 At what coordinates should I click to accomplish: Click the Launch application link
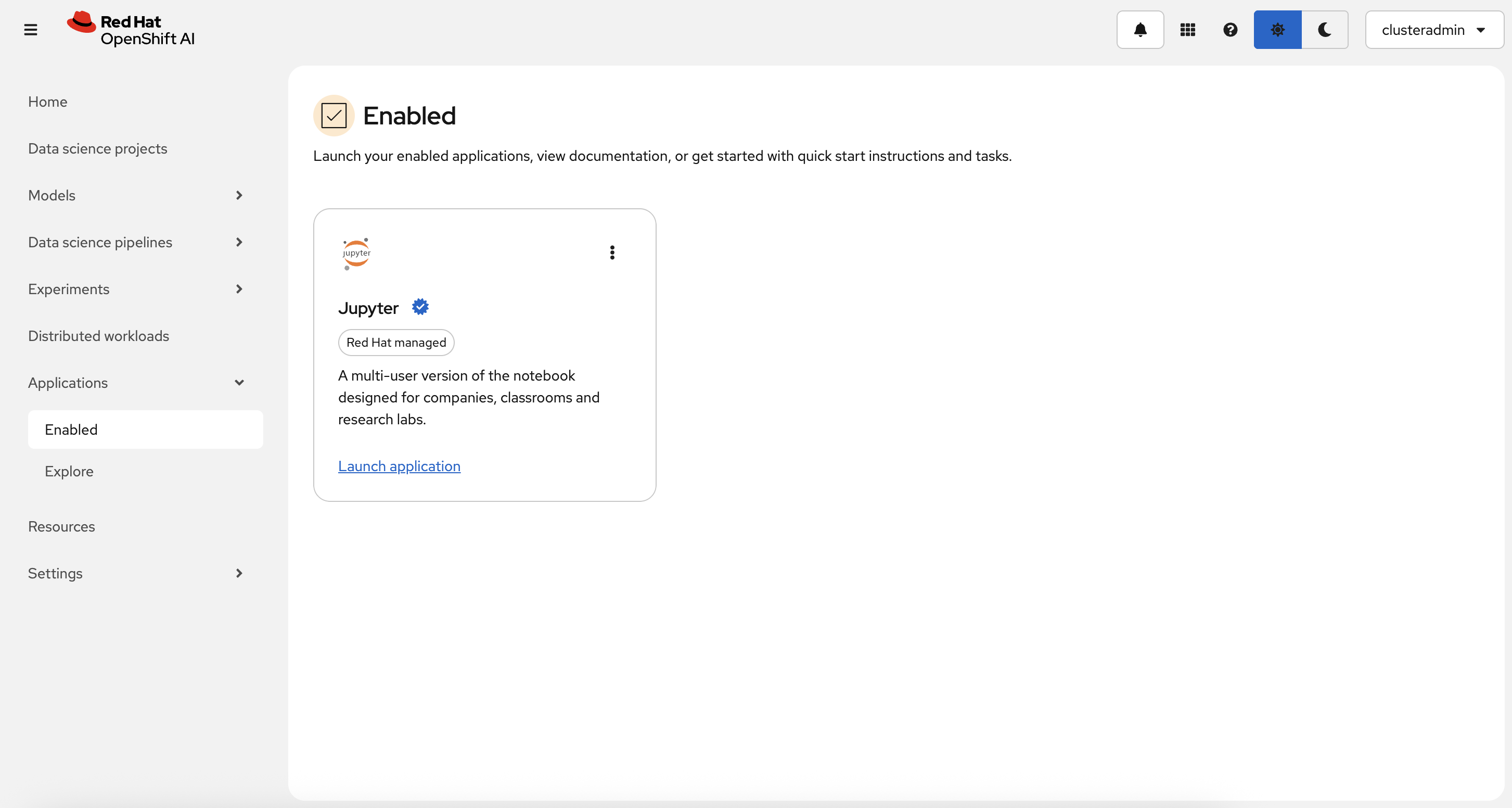tap(399, 465)
